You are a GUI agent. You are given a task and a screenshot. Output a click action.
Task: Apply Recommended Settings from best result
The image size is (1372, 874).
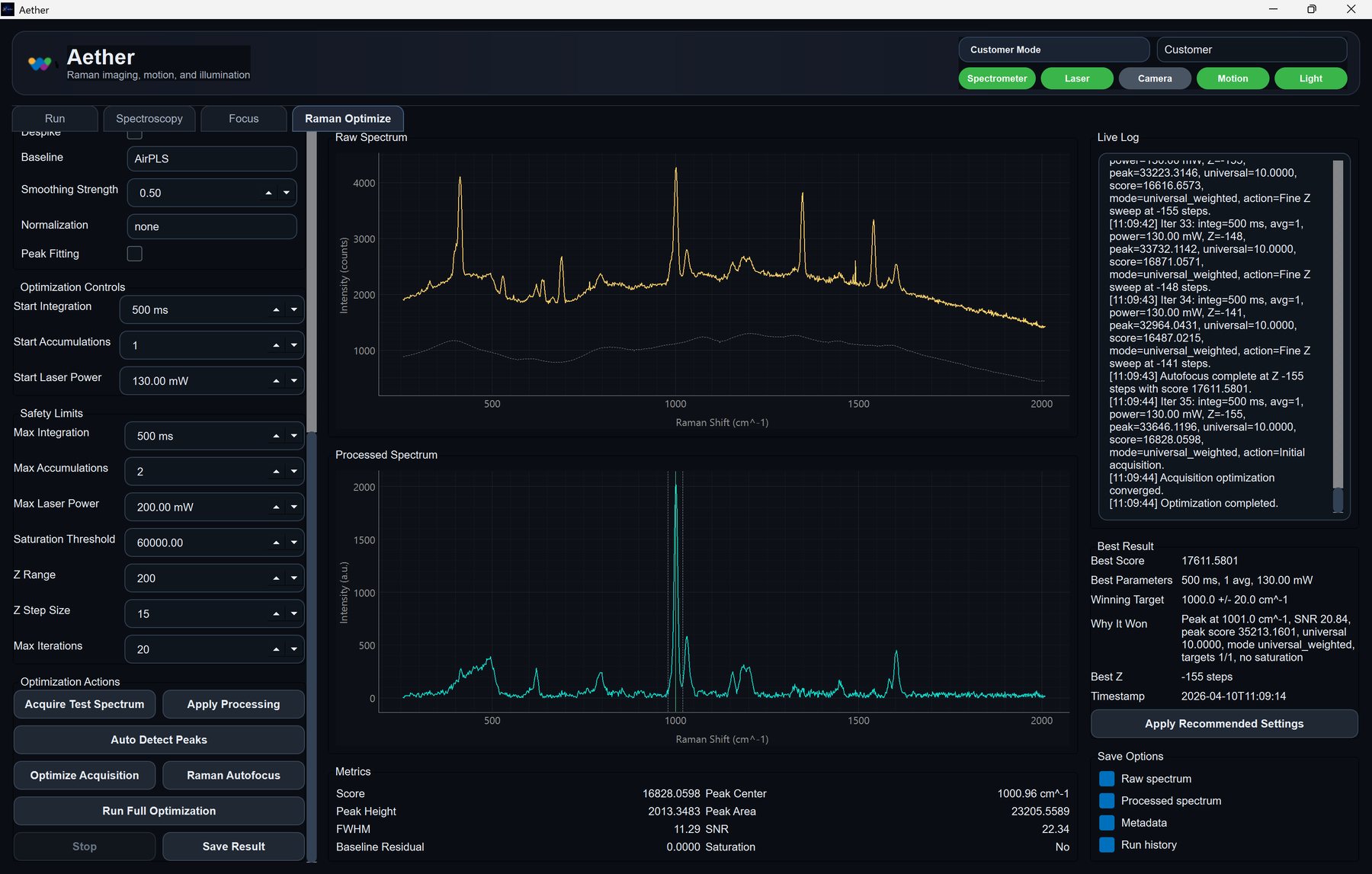(1224, 724)
